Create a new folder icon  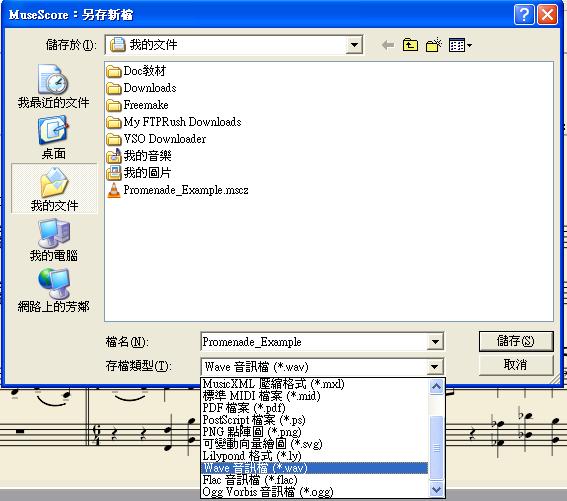click(434, 45)
